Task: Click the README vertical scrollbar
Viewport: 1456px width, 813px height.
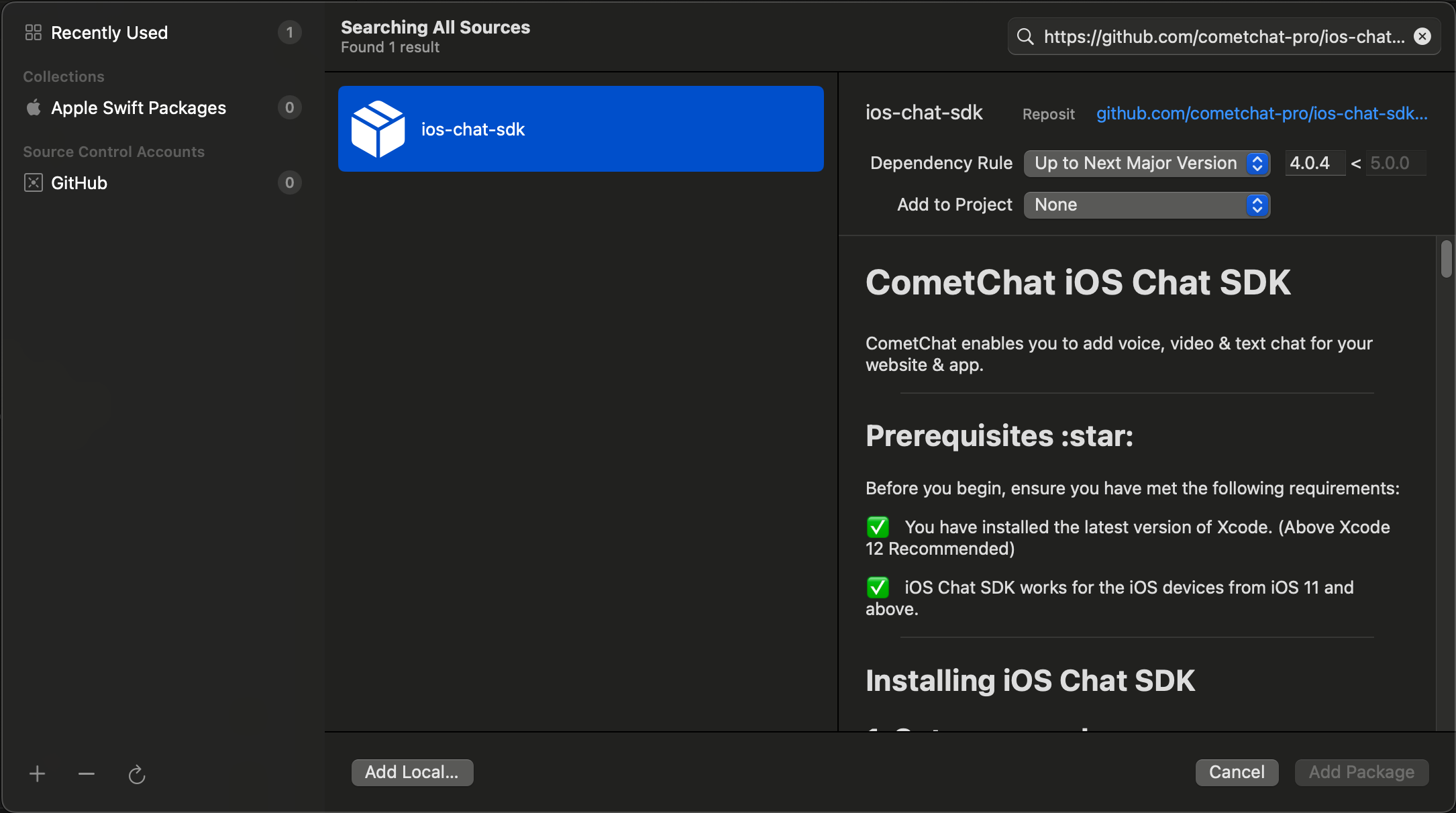Action: (x=1446, y=259)
